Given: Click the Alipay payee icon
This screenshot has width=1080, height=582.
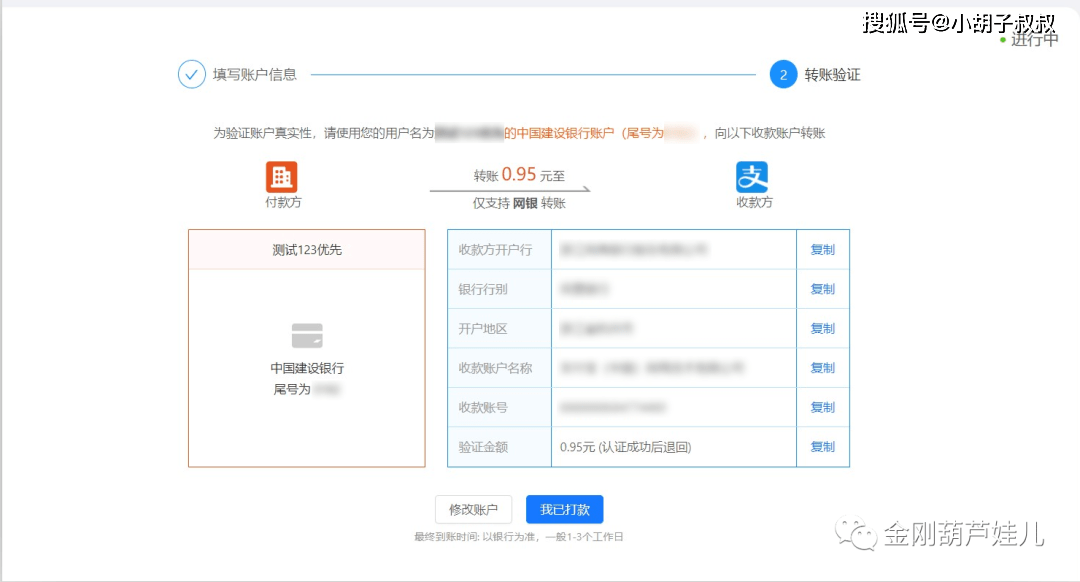Looking at the screenshot, I should [752, 177].
